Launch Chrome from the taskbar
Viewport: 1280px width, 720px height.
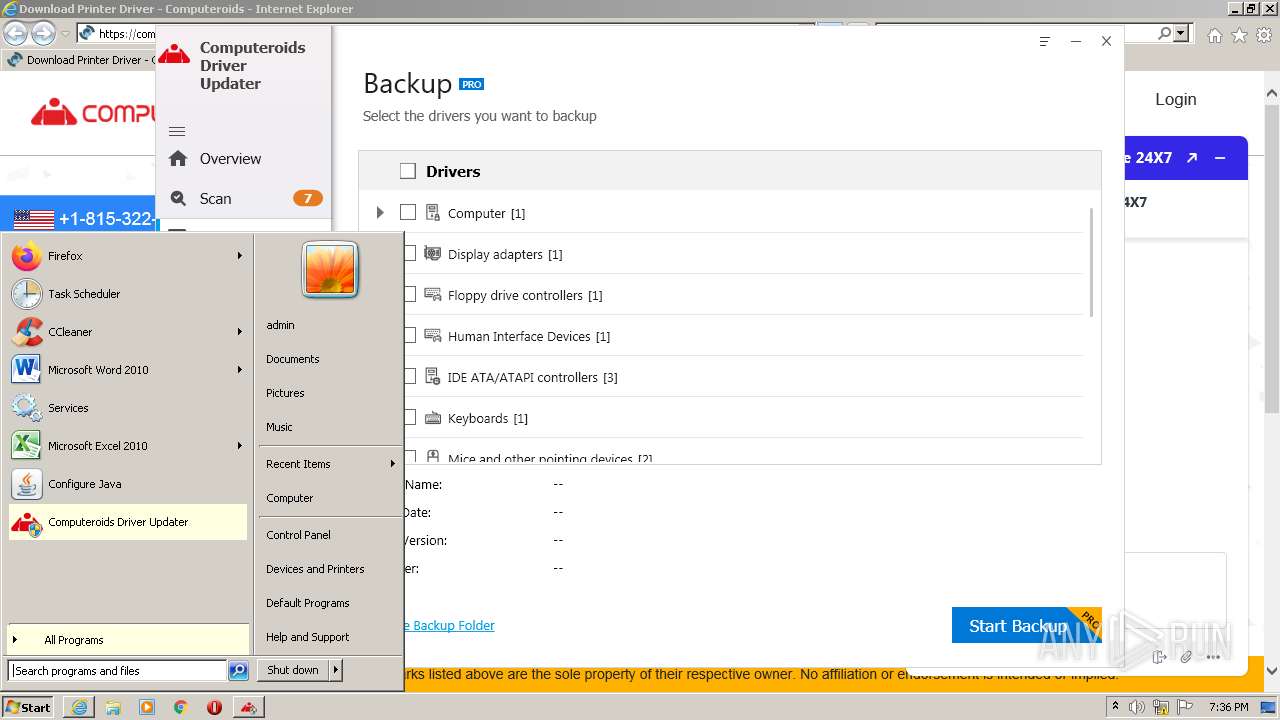click(181, 707)
